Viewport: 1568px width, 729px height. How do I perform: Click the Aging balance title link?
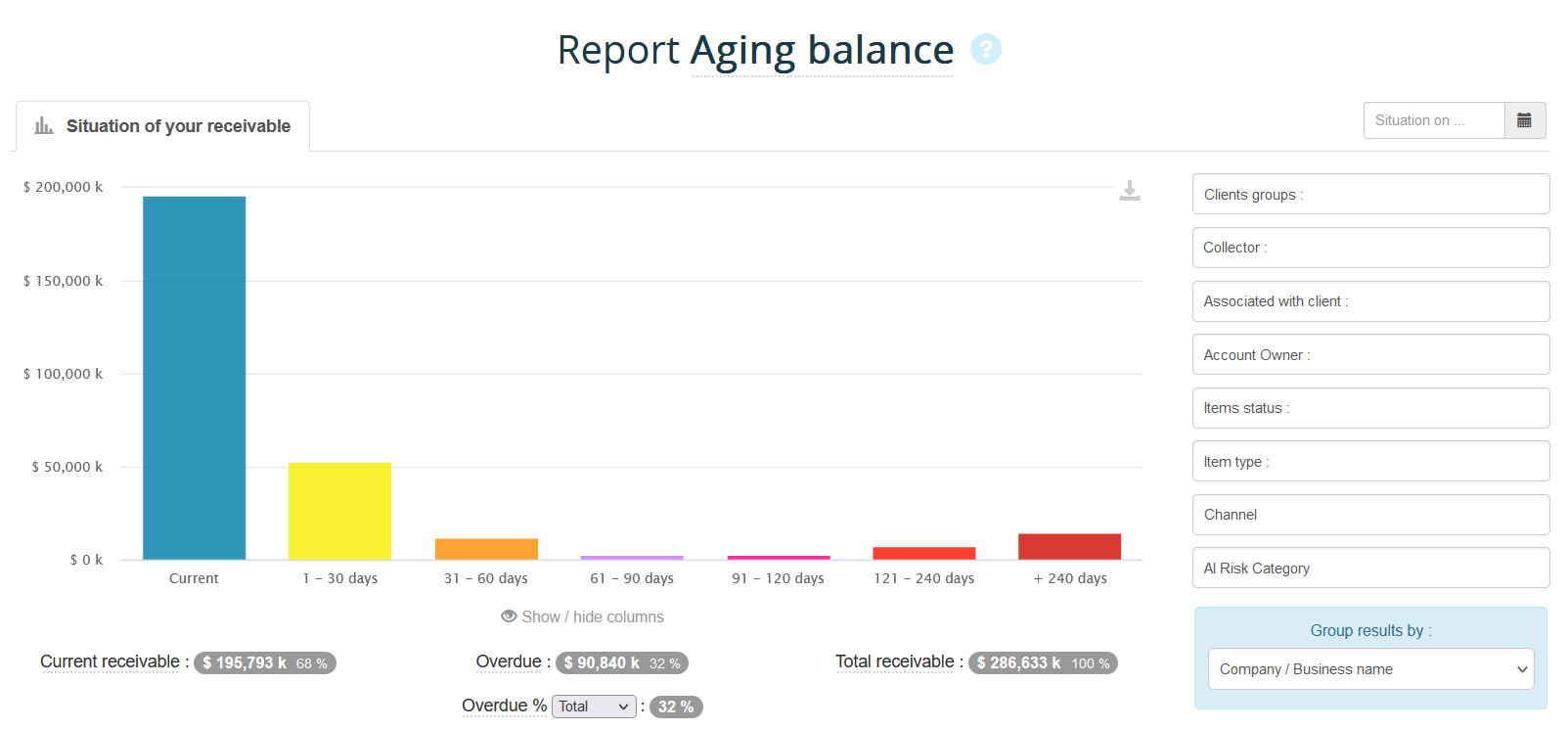click(822, 51)
